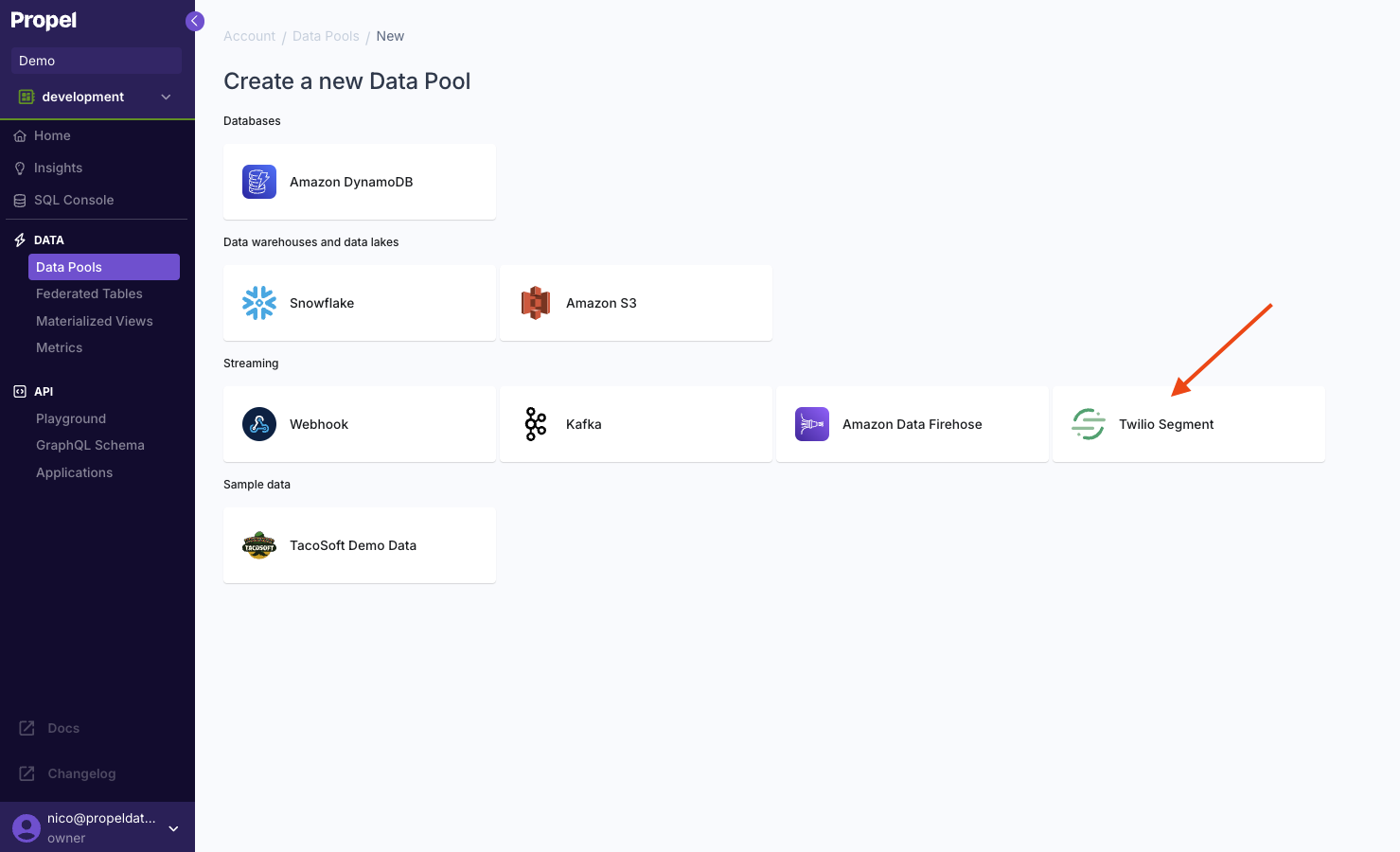This screenshot has height=852, width=1400.
Task: Switch to the Data Pools section
Action: [68, 266]
